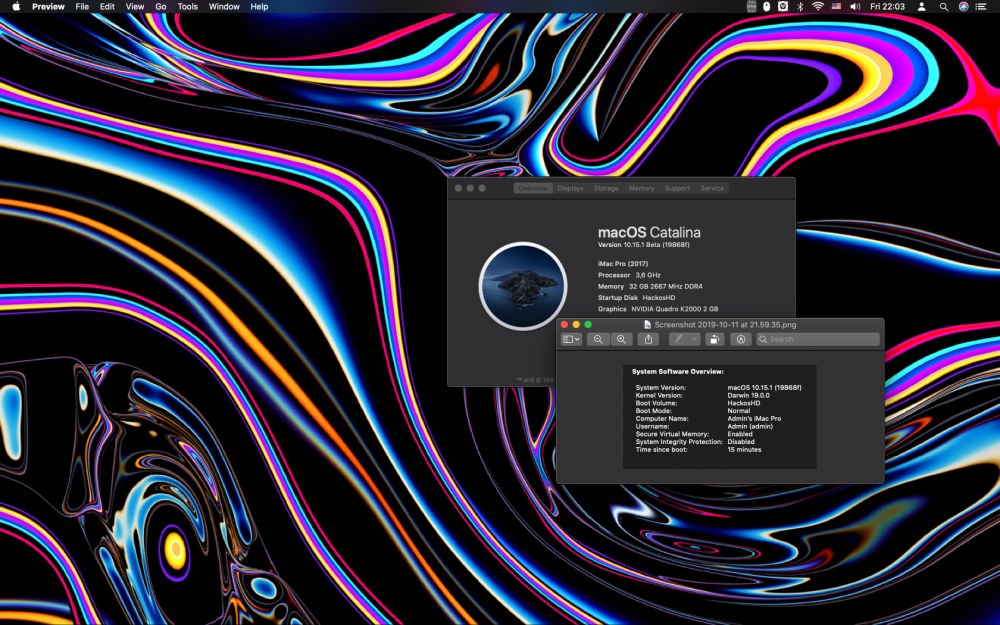Open the Preview application menu

48,6
